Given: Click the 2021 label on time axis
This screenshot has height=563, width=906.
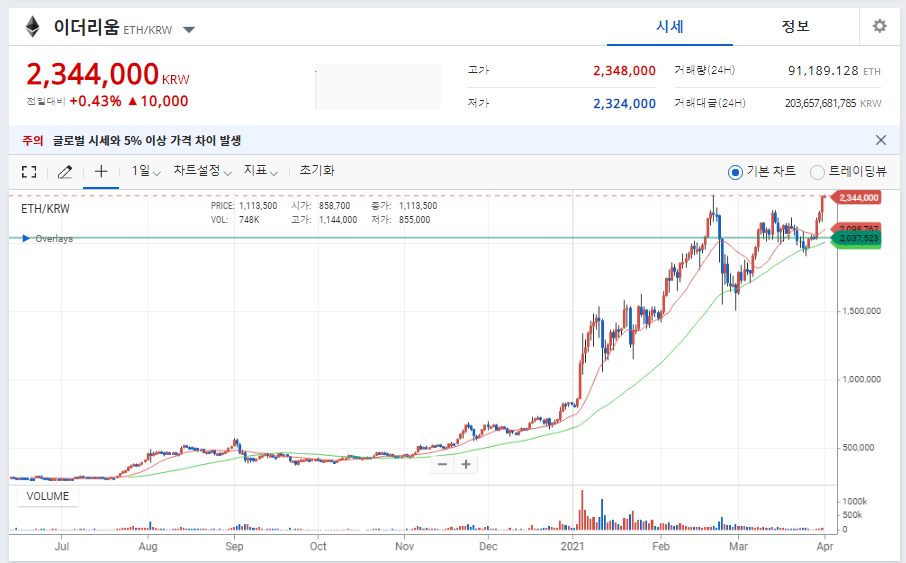Looking at the screenshot, I should (x=572, y=546).
